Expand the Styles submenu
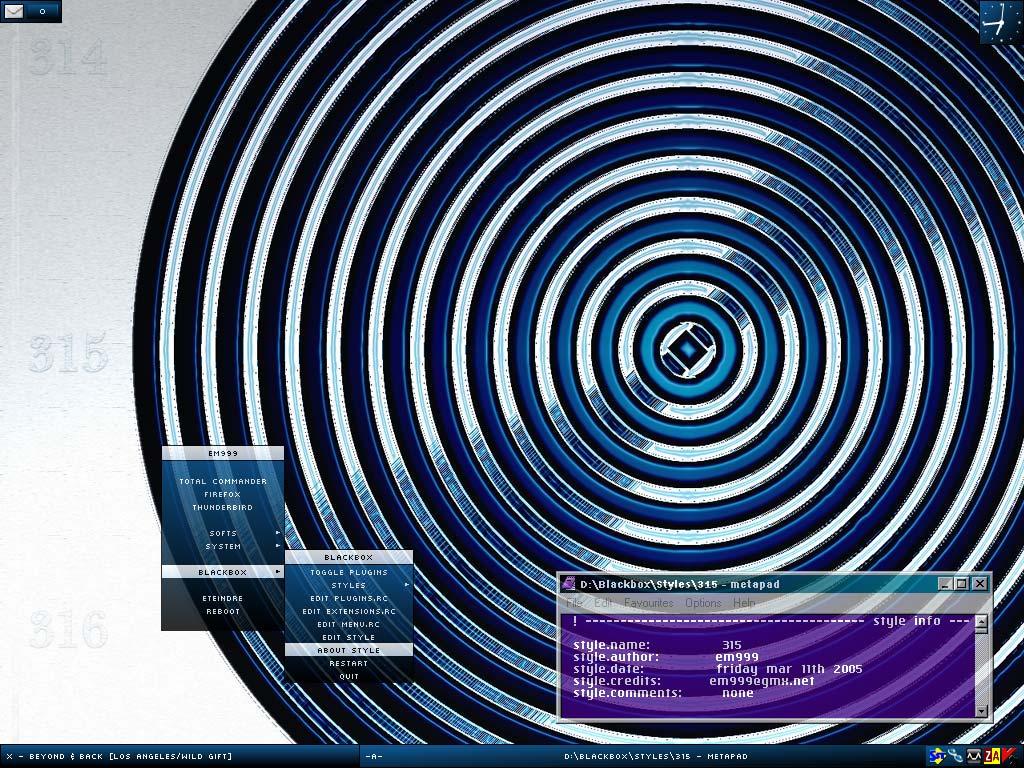Image resolution: width=1024 pixels, height=768 pixels. tap(349, 585)
